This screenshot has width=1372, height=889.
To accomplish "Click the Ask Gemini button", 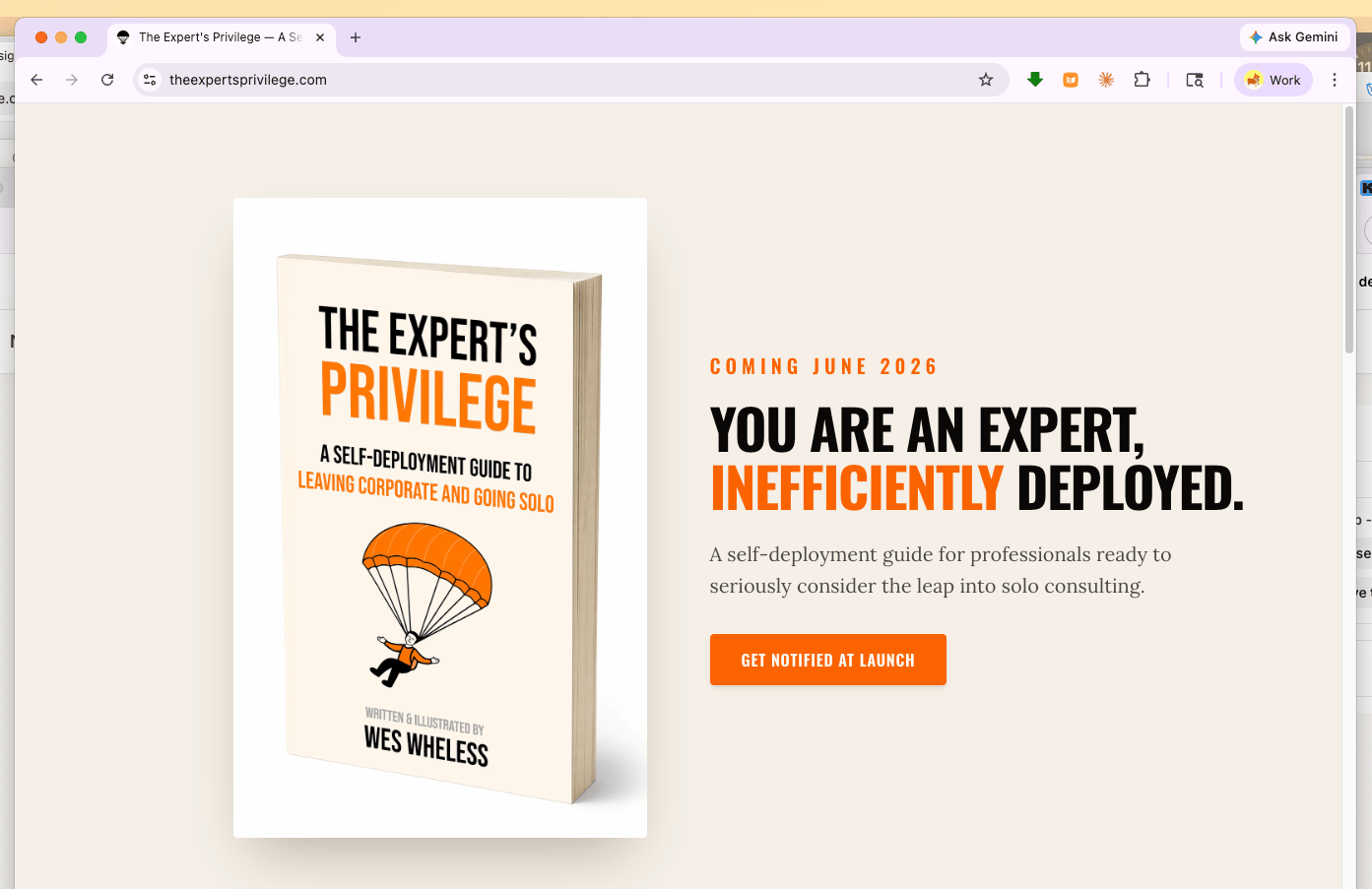I will (1294, 37).
